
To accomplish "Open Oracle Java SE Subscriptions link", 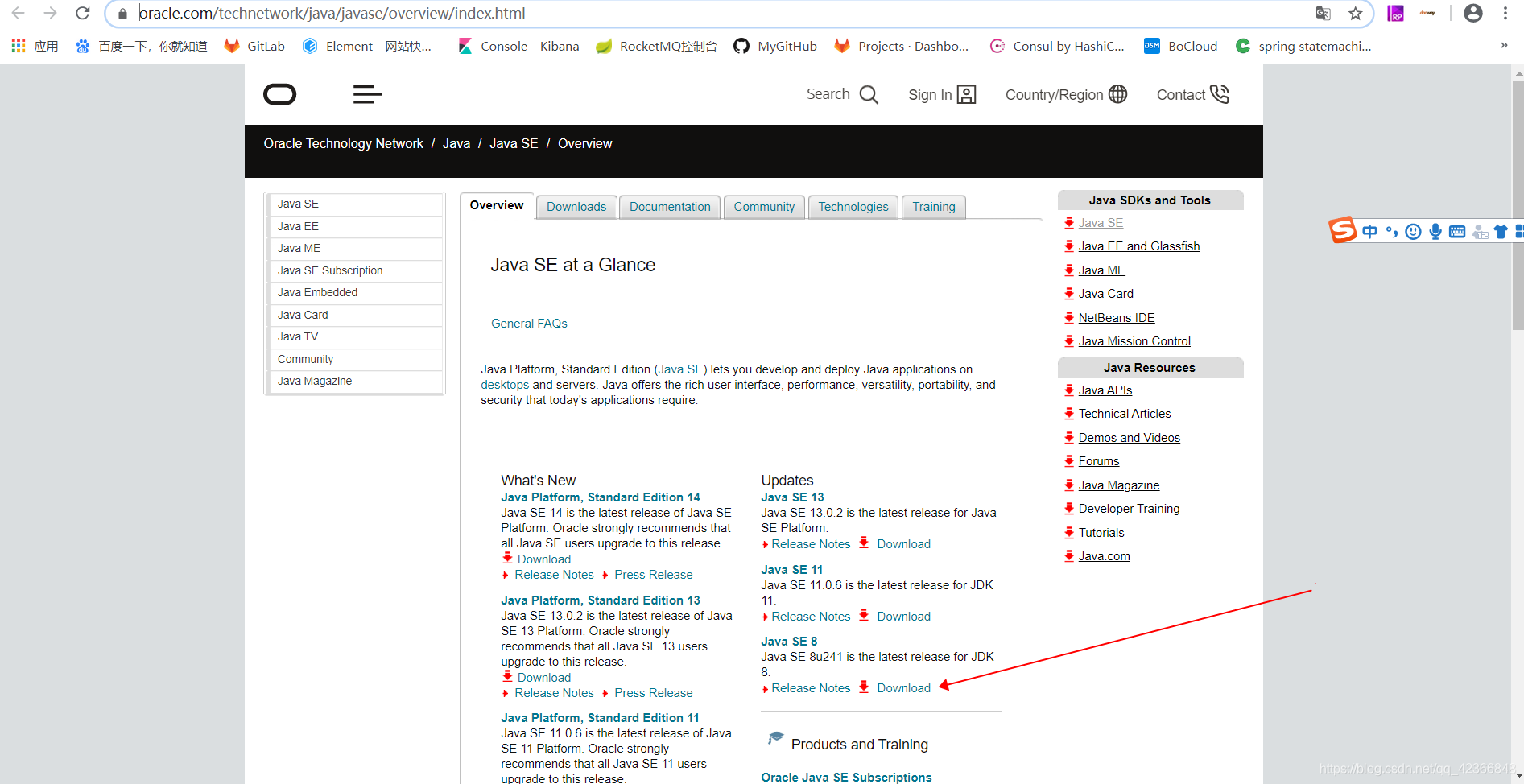I will point(846,777).
